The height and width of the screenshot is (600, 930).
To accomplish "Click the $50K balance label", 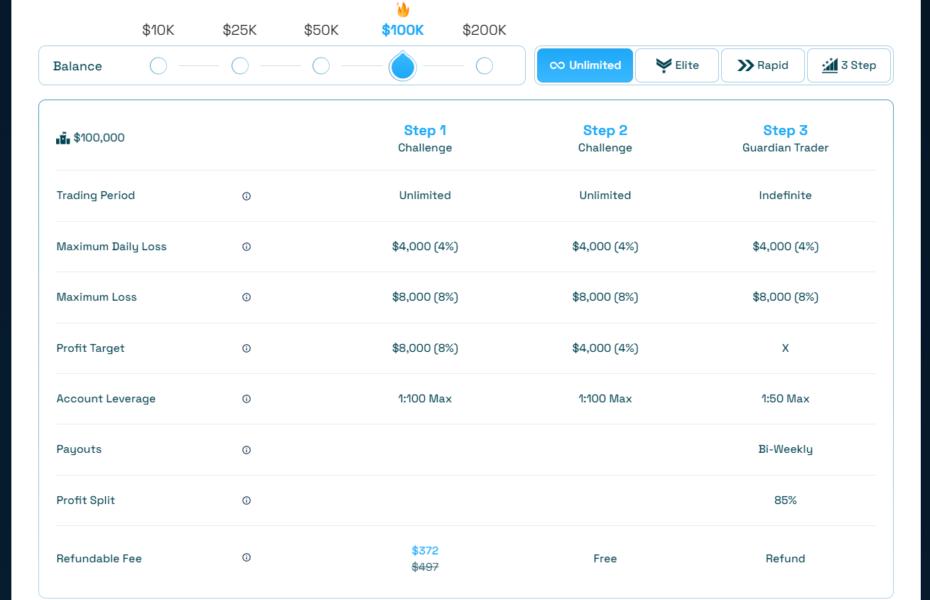I will tap(321, 30).
